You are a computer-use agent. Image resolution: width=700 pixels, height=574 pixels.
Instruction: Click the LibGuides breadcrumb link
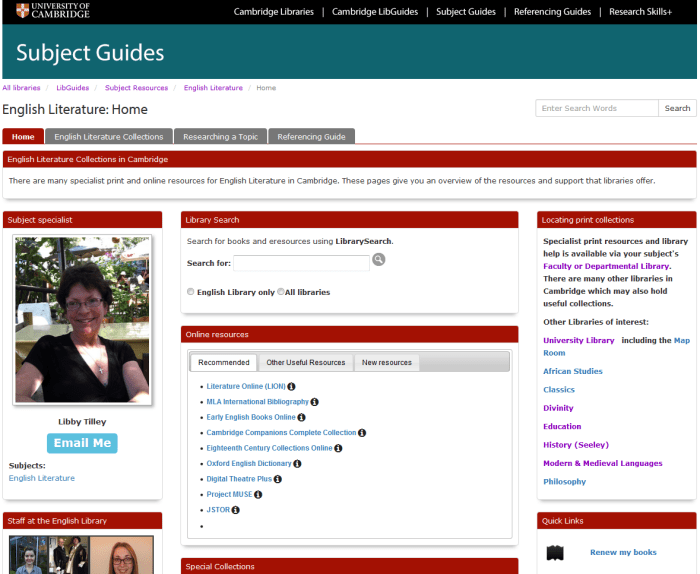tap(73, 88)
